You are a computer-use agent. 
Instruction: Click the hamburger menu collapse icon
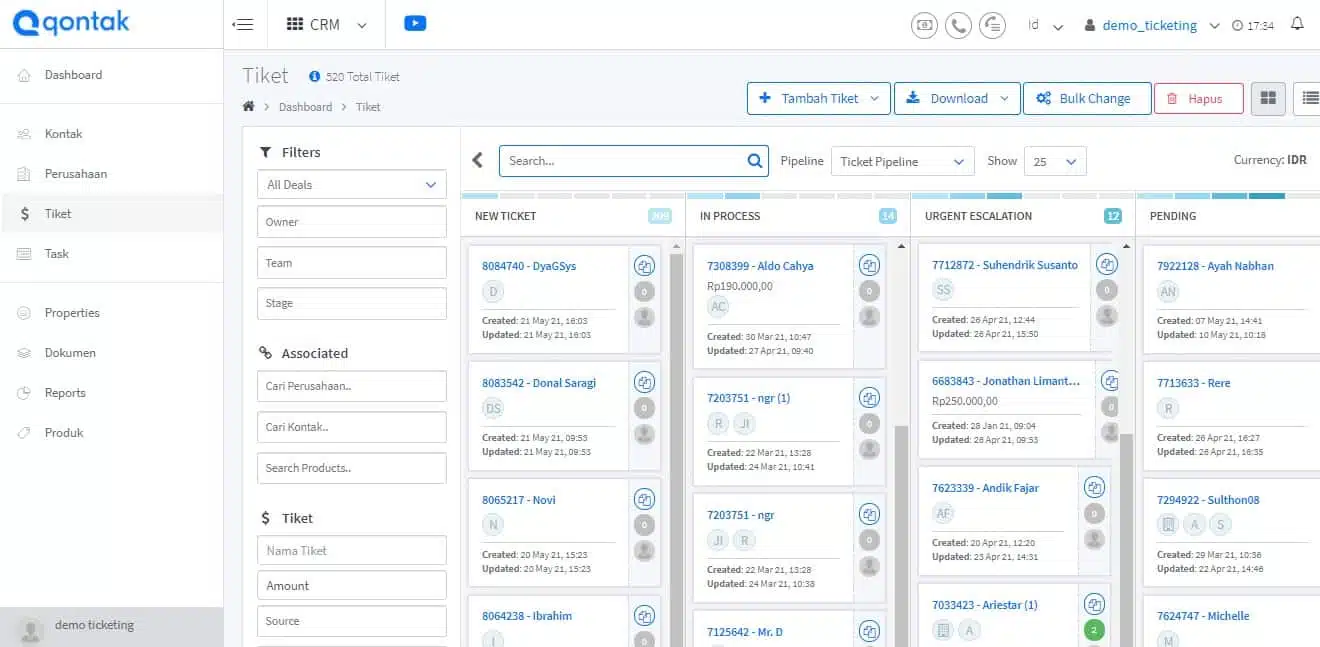click(242, 25)
